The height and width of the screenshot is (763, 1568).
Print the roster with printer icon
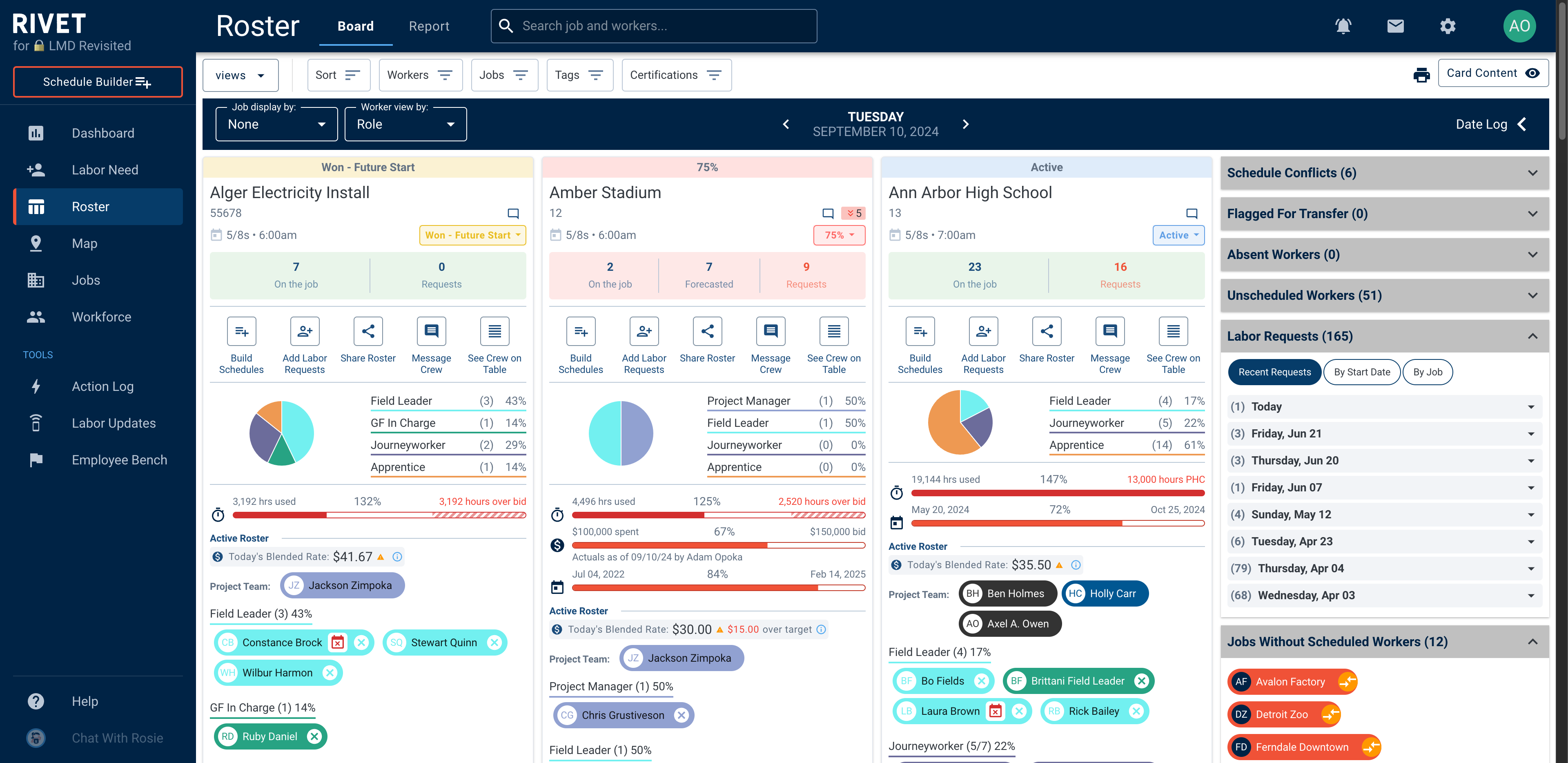click(x=1421, y=75)
